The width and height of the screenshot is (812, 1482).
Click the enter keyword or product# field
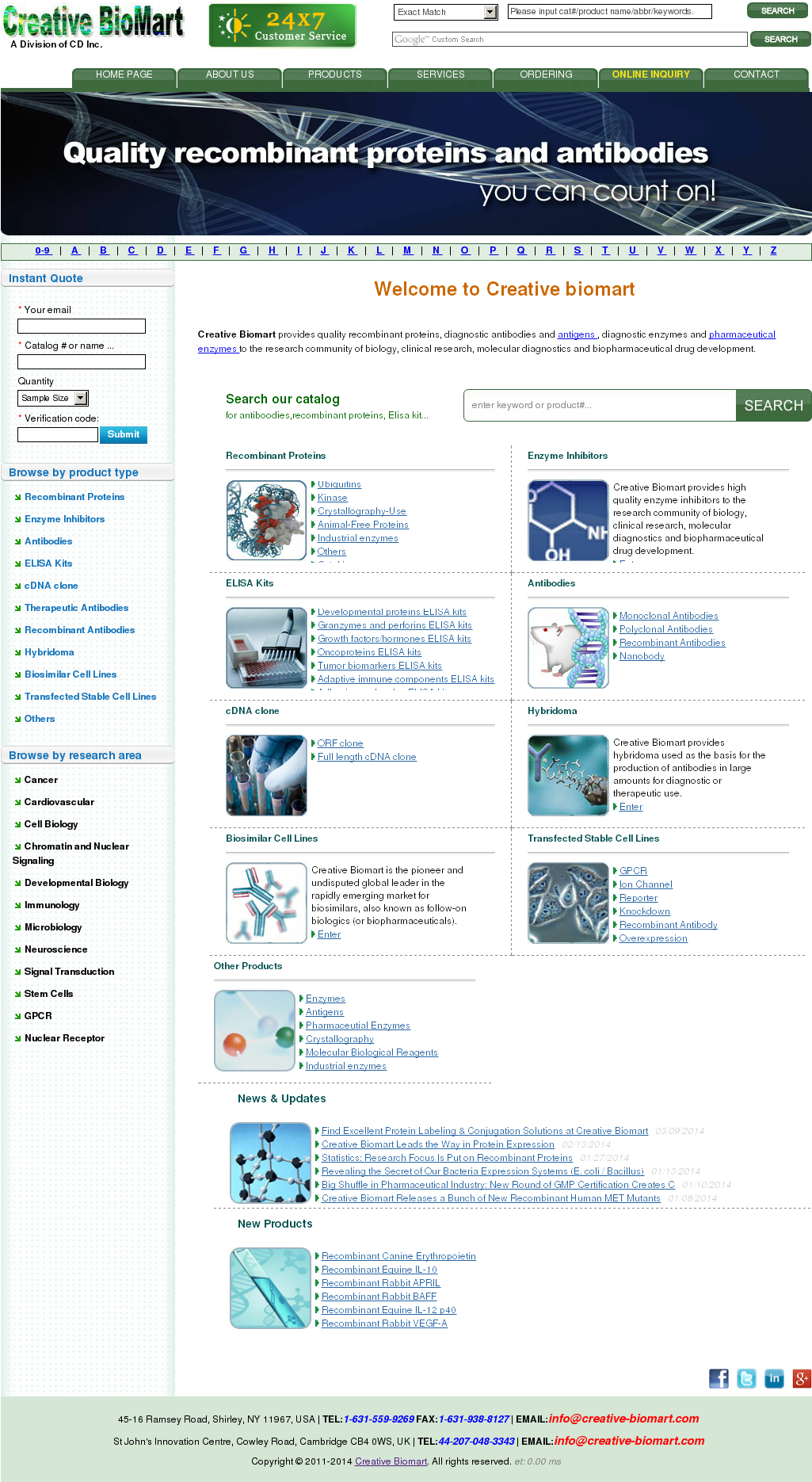click(600, 405)
